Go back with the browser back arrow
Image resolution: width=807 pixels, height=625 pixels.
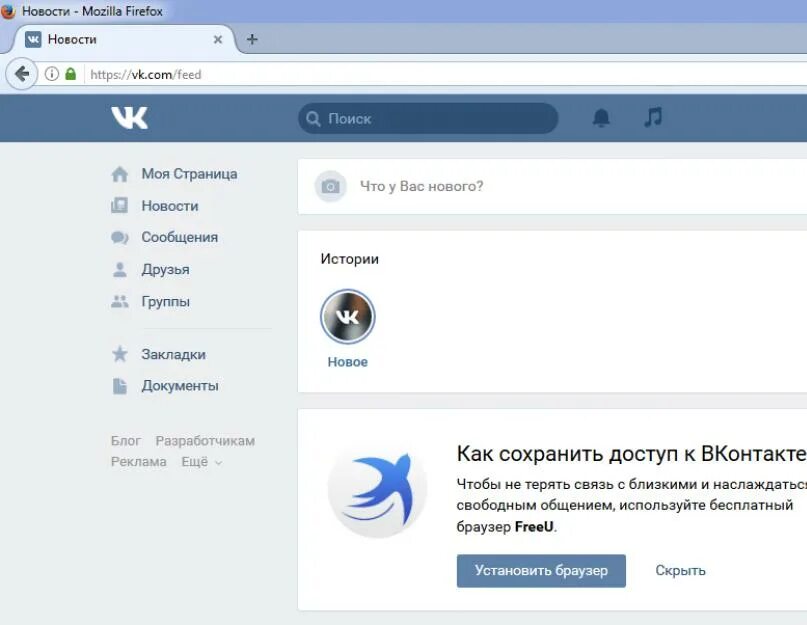(x=21, y=74)
